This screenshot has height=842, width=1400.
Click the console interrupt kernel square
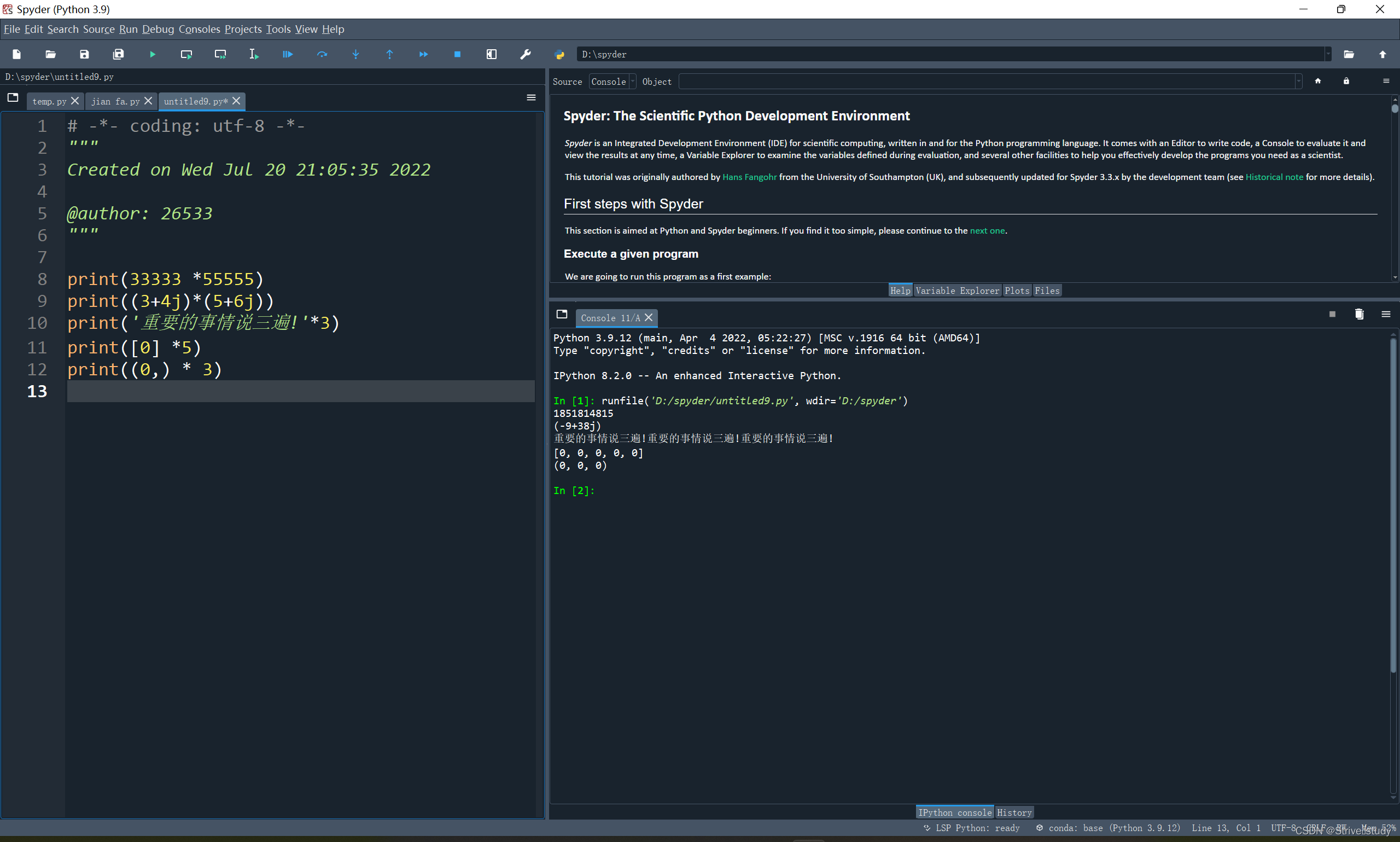tap(1332, 315)
